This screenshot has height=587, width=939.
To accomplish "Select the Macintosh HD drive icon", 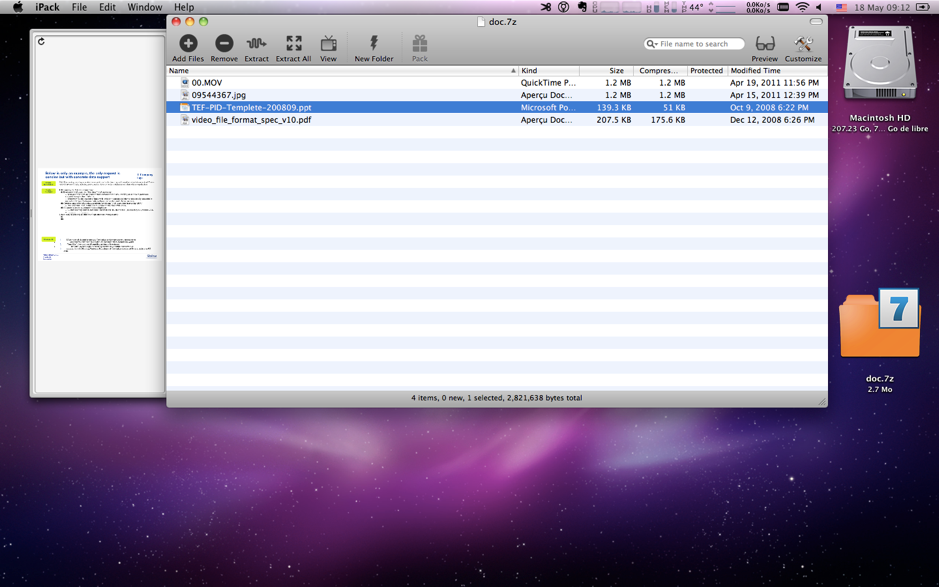I will [880, 63].
